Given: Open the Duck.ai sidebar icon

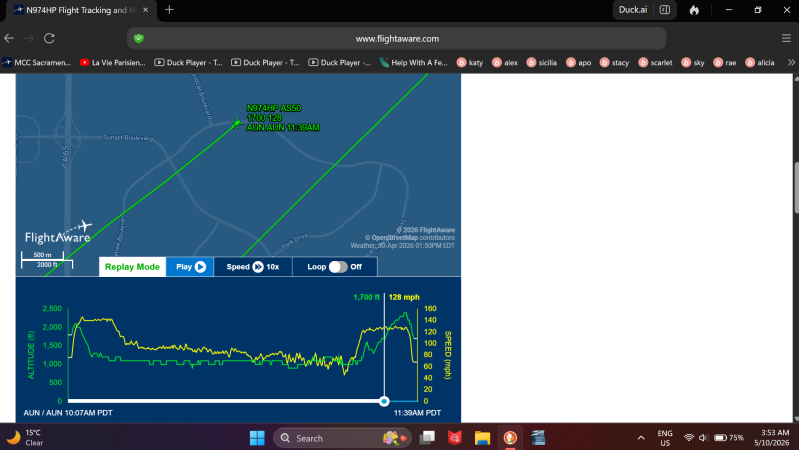Looking at the screenshot, I should pos(665,10).
